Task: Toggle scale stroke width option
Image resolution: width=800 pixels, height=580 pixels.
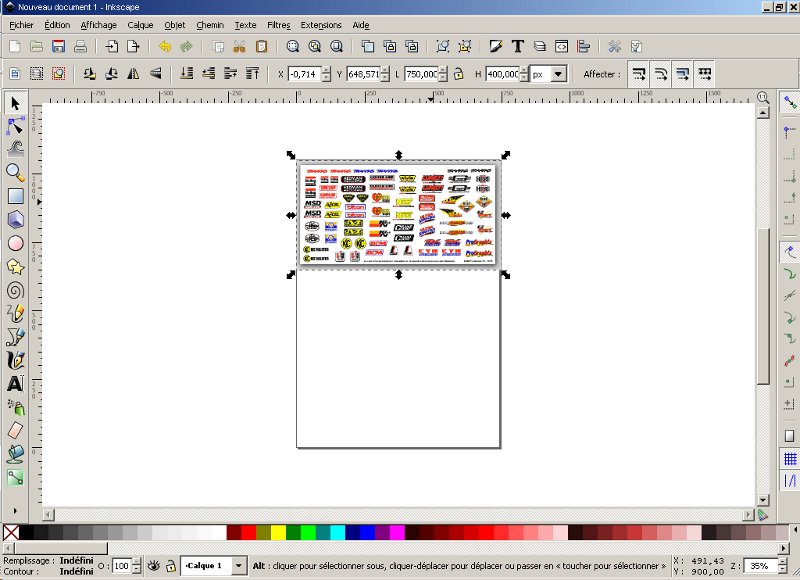Action: [639, 74]
